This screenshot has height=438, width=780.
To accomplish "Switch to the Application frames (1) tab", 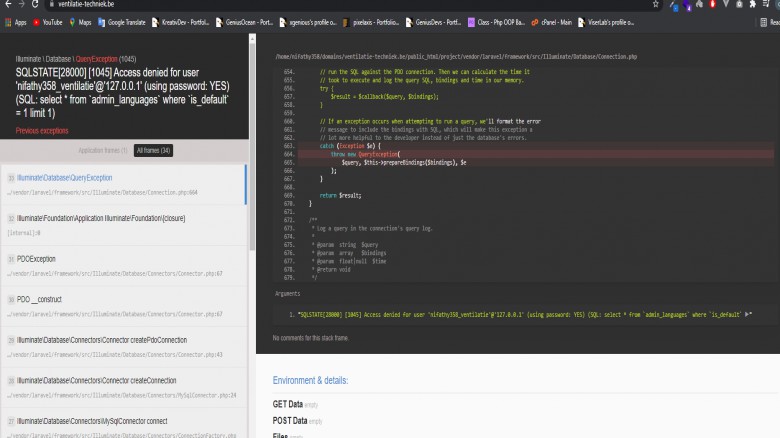I will (x=104, y=150).
